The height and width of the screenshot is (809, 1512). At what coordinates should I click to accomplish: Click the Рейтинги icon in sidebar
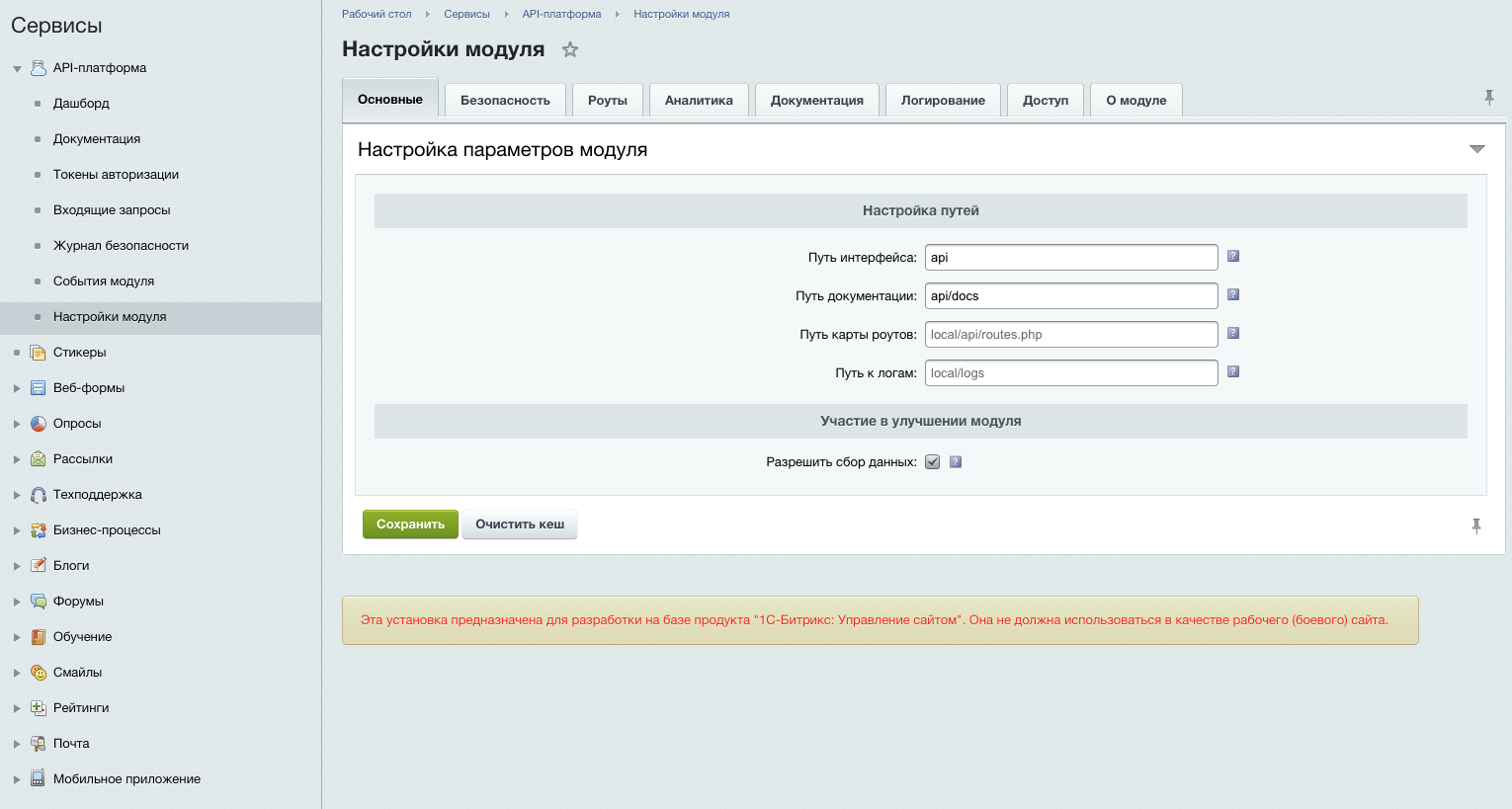pyautogui.click(x=39, y=708)
